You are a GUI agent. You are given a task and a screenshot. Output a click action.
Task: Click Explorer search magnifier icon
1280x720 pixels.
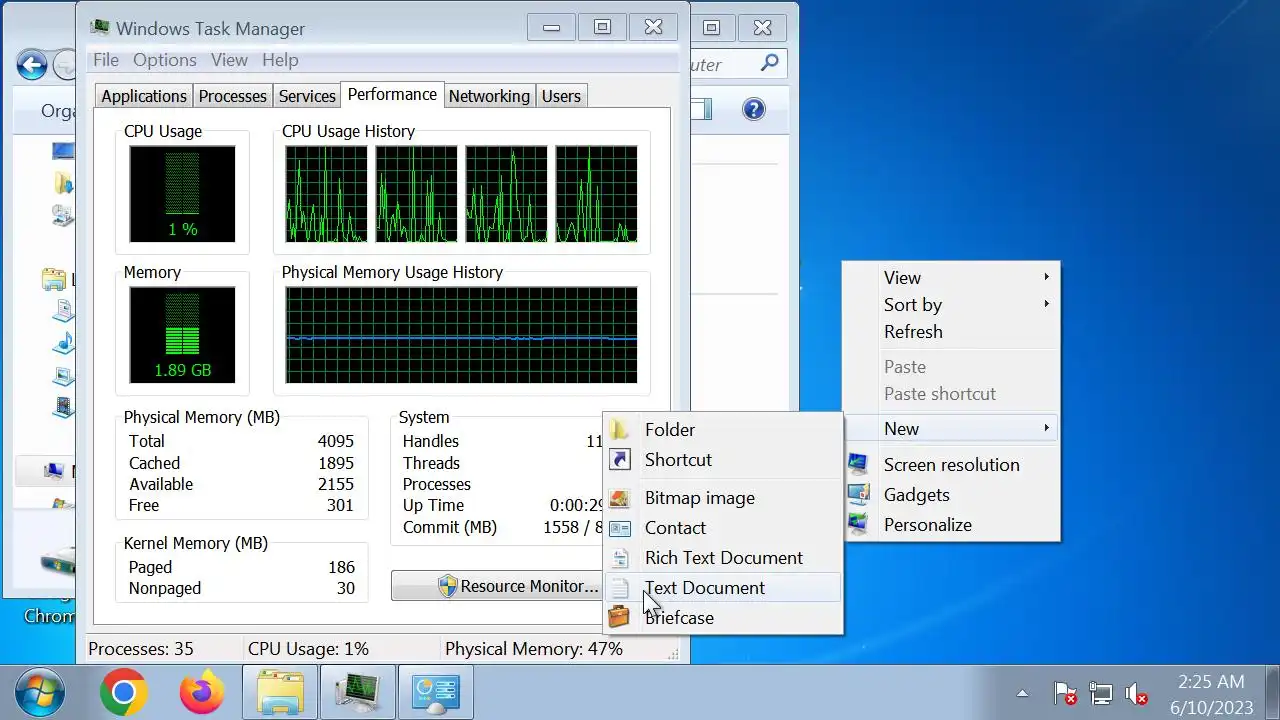tap(769, 63)
